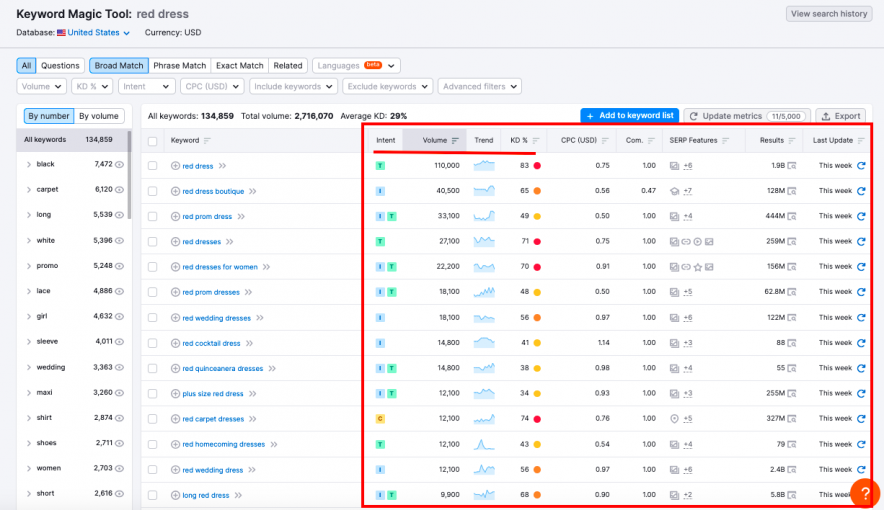Open SERP snapshot icon in red dress results
The width and height of the screenshot is (884, 510).
click(x=792, y=165)
